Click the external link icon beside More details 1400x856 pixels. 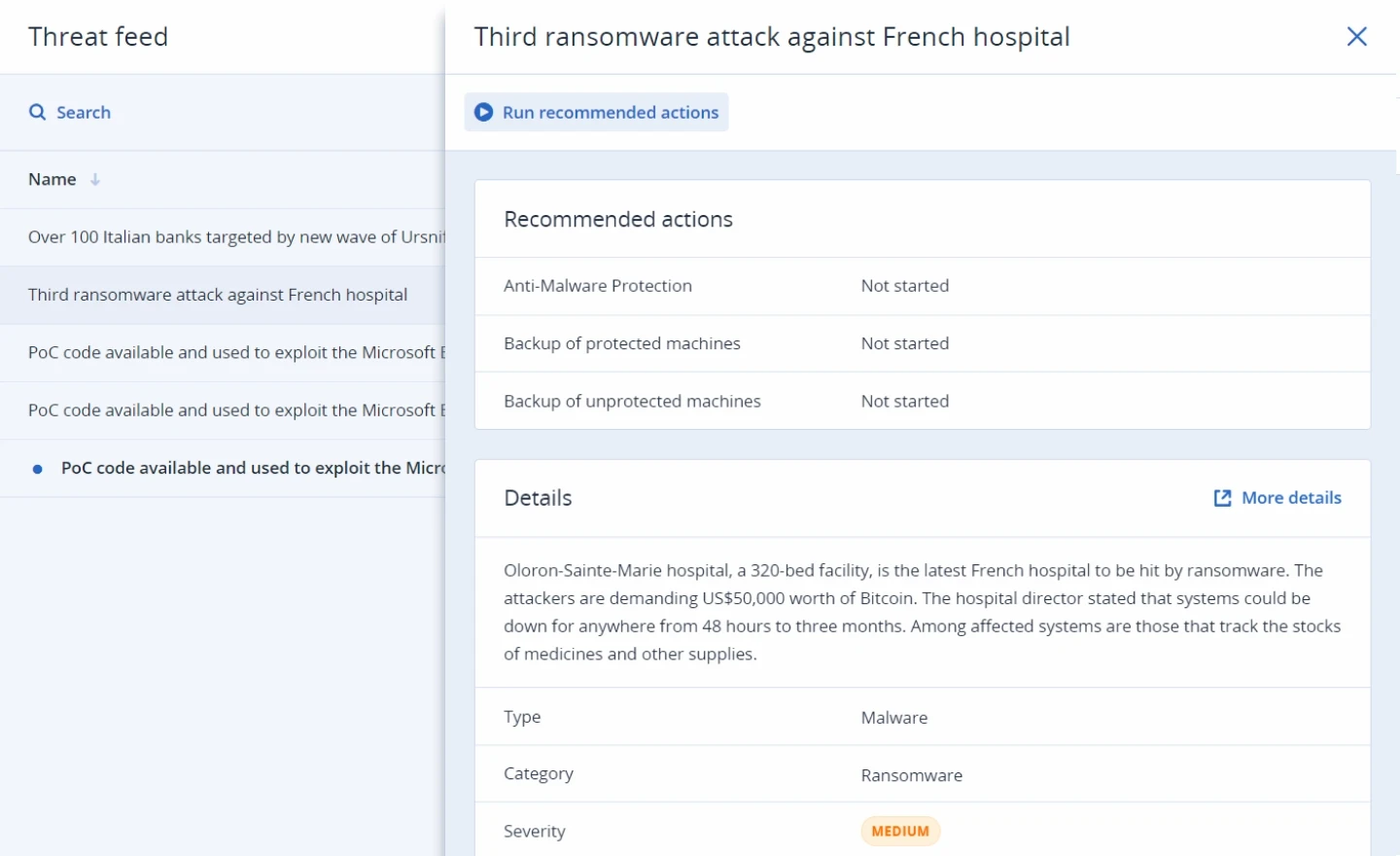[x=1222, y=498]
